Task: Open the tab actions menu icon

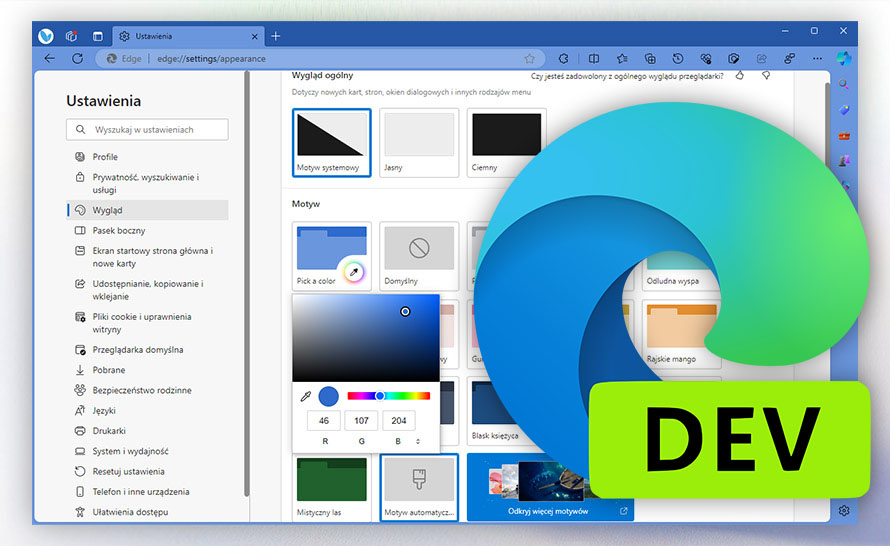Action: [x=98, y=36]
